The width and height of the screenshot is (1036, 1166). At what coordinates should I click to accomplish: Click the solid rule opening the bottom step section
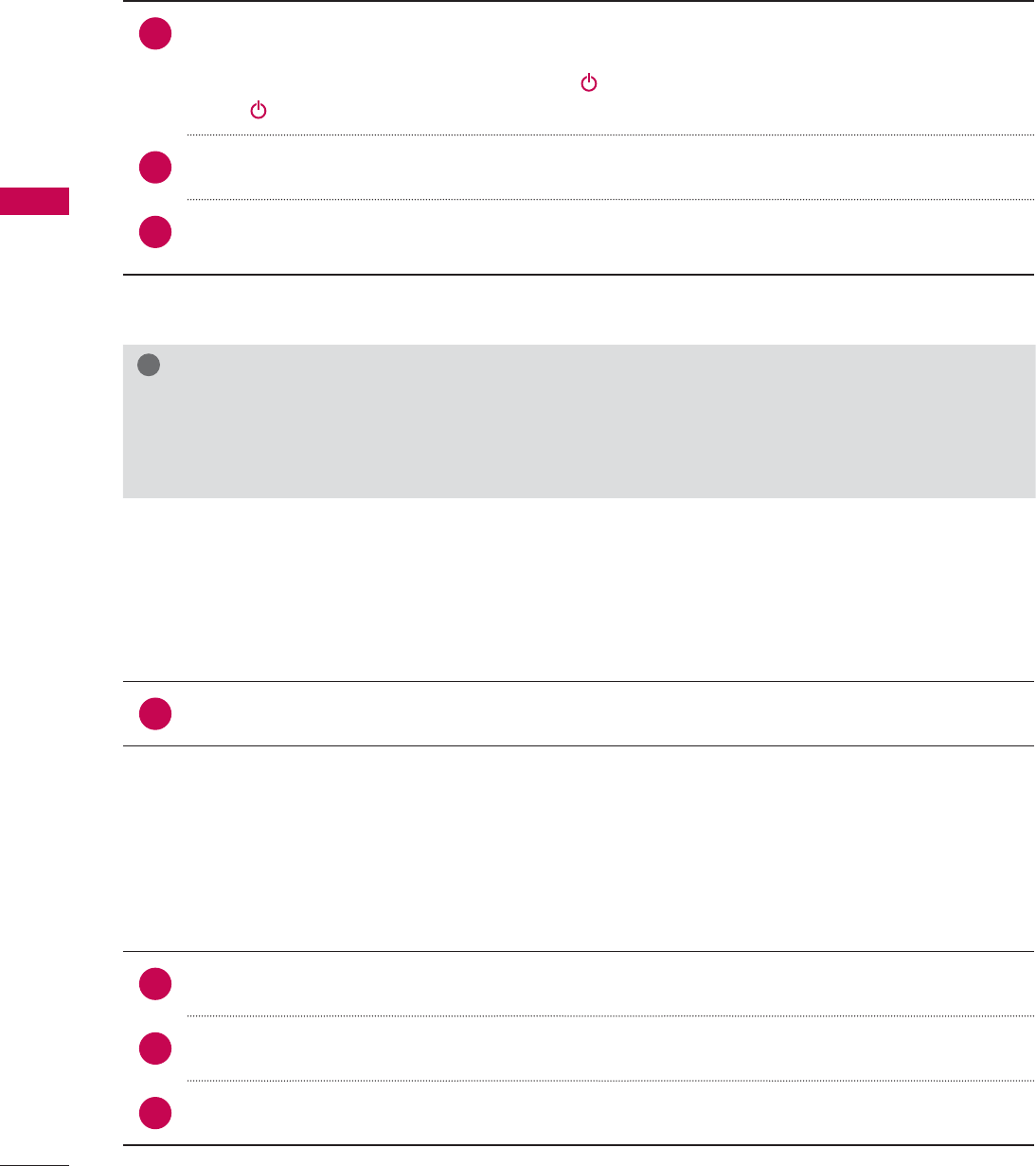point(579,952)
